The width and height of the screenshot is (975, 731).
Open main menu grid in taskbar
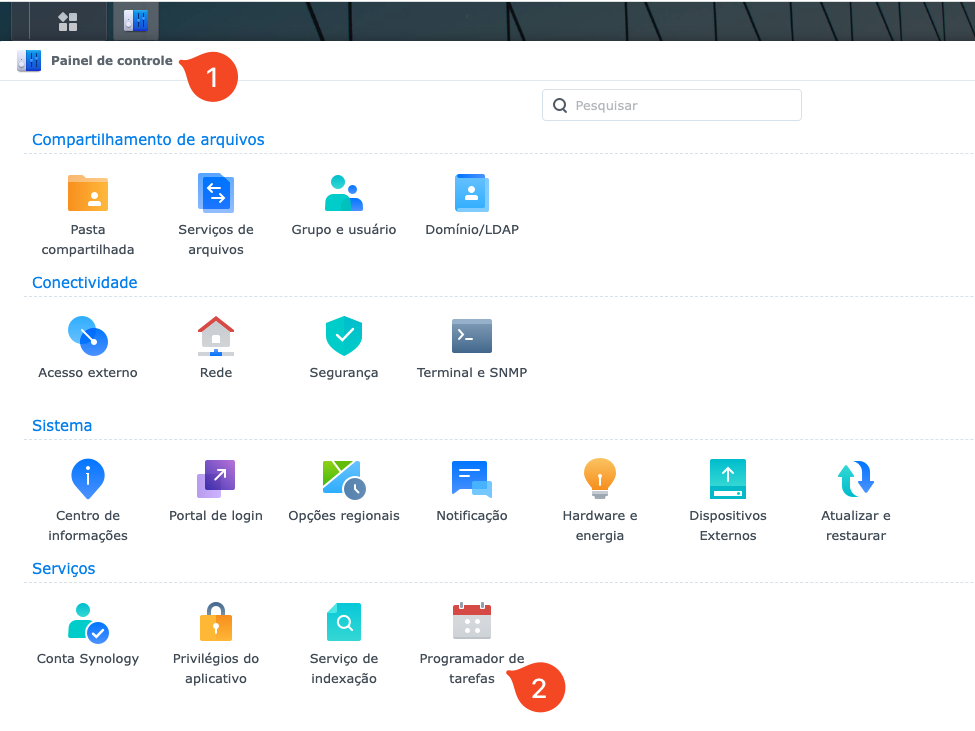(x=68, y=21)
